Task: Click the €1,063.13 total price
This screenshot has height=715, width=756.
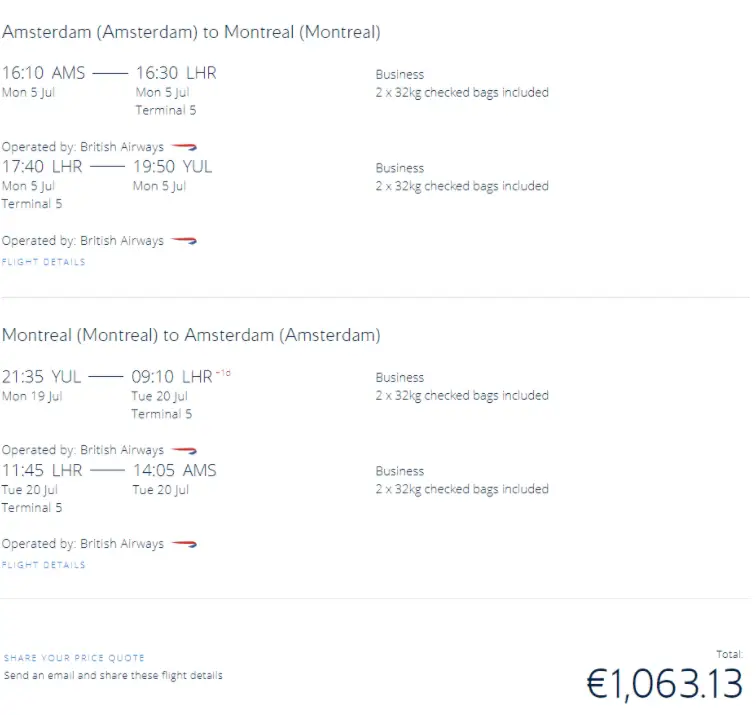Action: coord(664,684)
